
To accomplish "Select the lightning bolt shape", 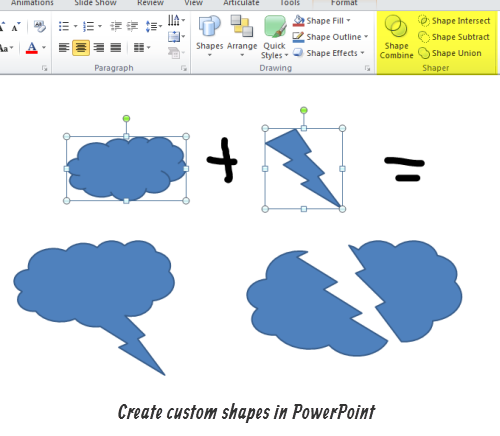I will (304, 169).
